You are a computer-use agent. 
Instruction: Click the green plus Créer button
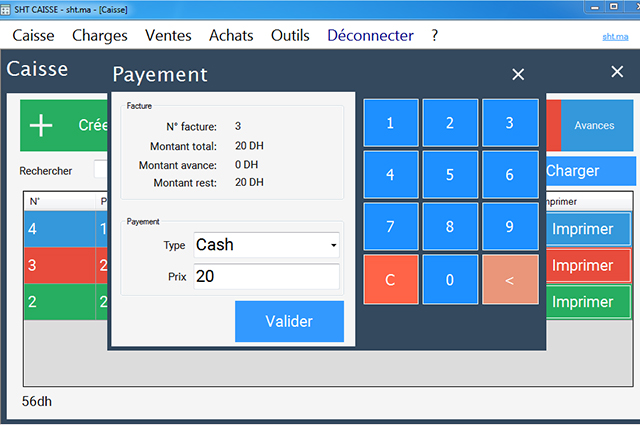(x=64, y=125)
